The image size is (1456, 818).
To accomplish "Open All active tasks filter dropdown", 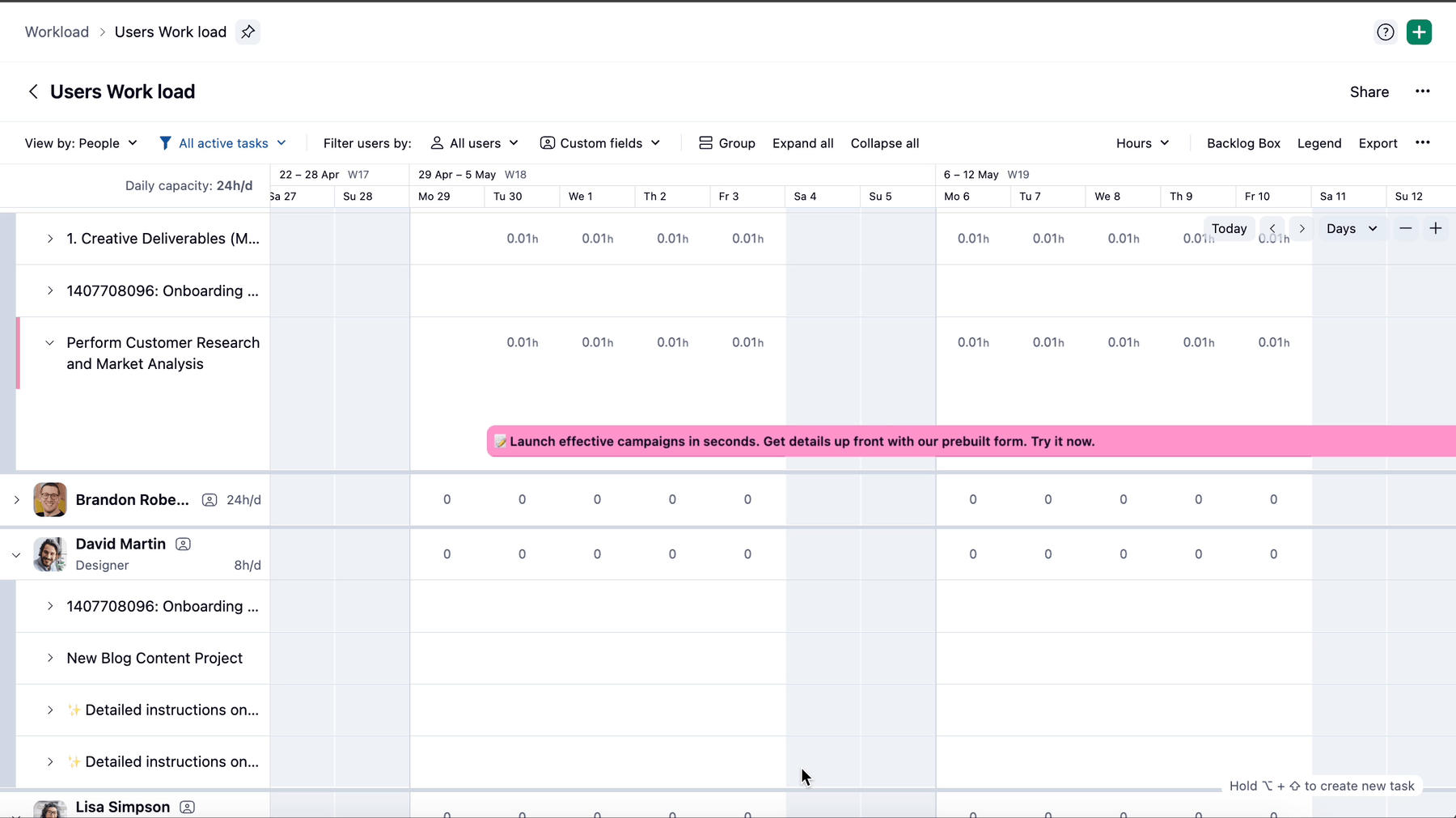I will click(x=223, y=143).
